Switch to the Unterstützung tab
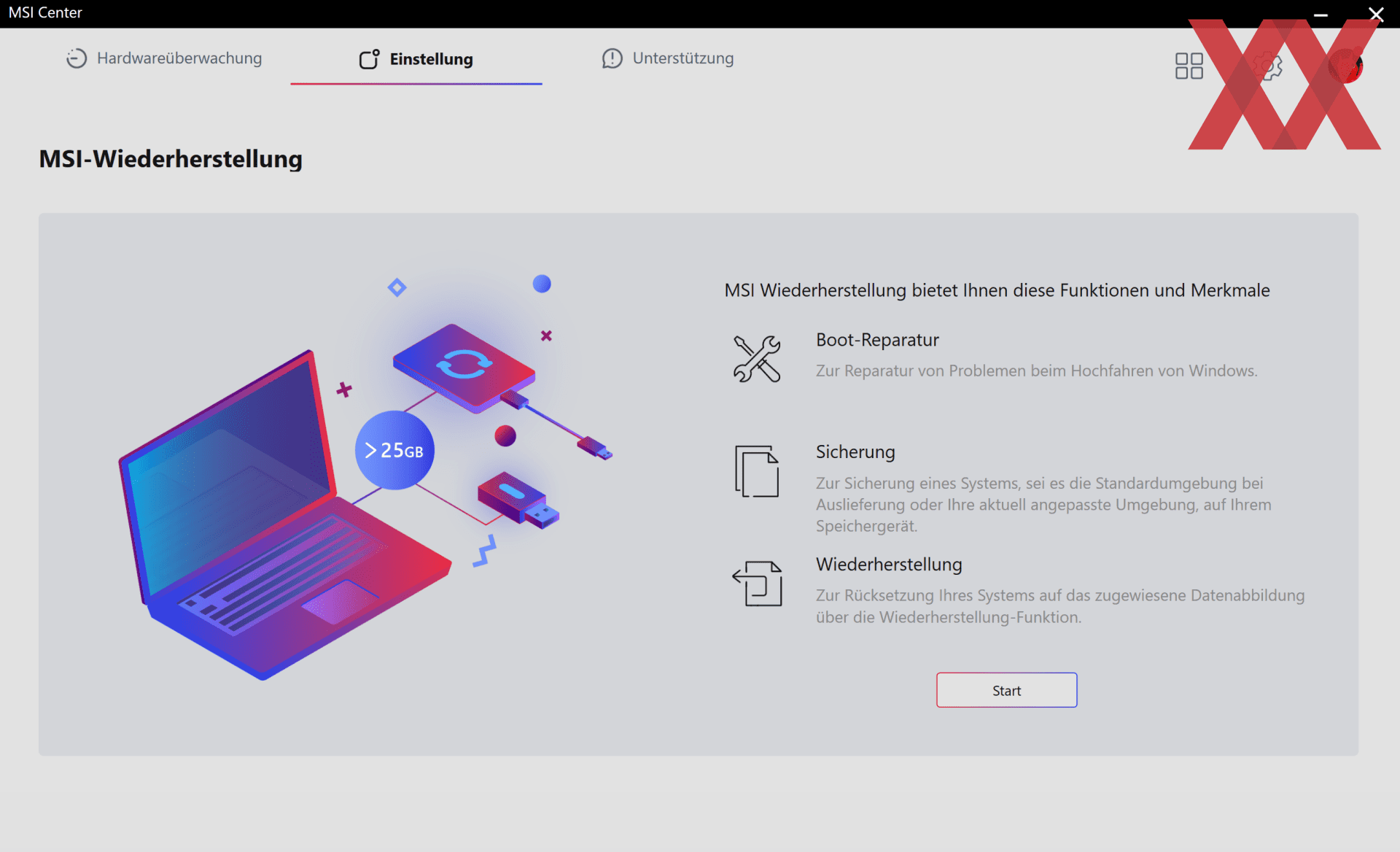Image resolution: width=1400 pixels, height=852 pixels. [668, 58]
